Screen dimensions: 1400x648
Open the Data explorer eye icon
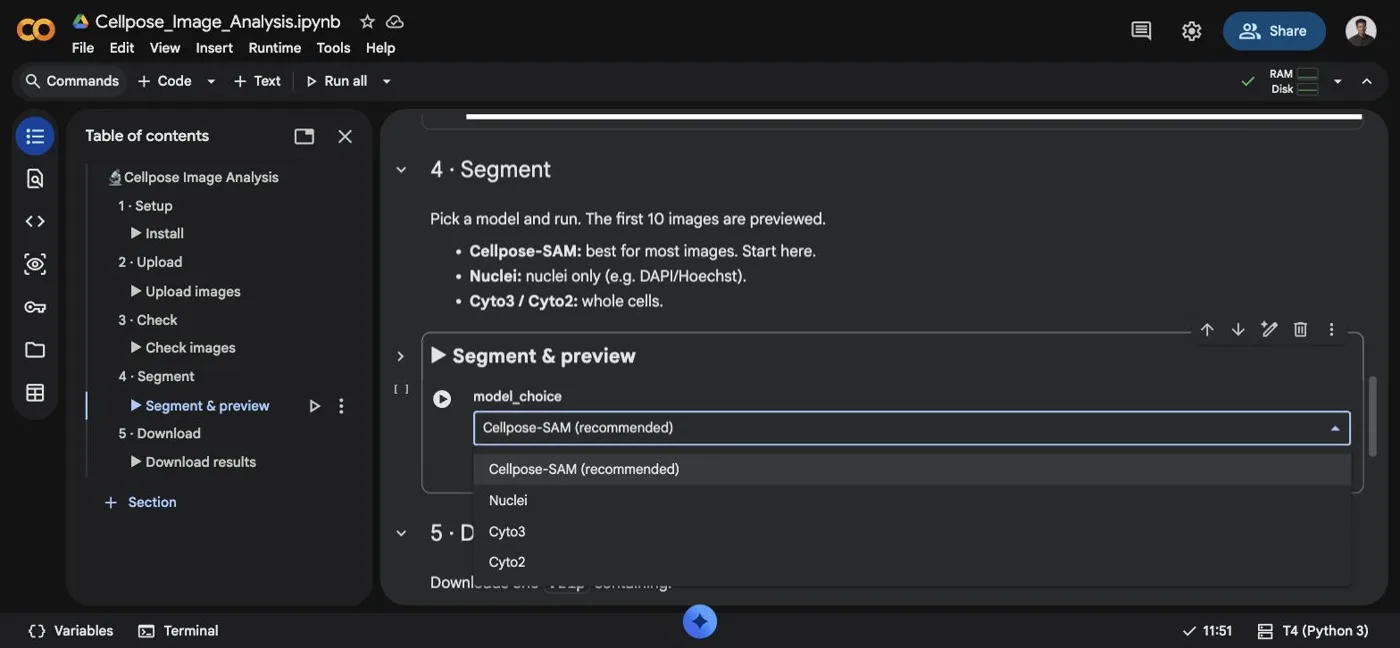35,264
